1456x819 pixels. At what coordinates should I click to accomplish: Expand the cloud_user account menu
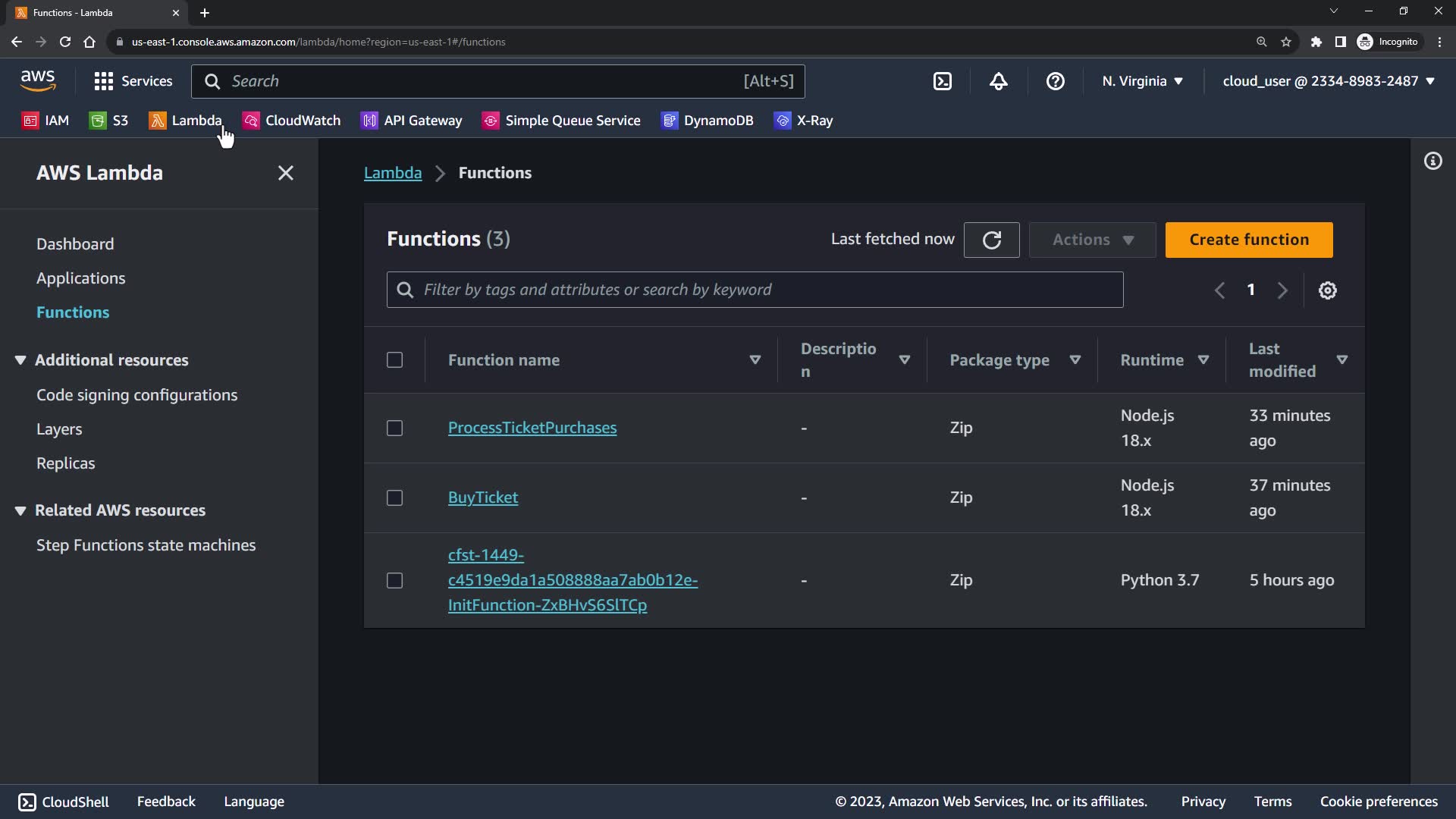[x=1328, y=81]
